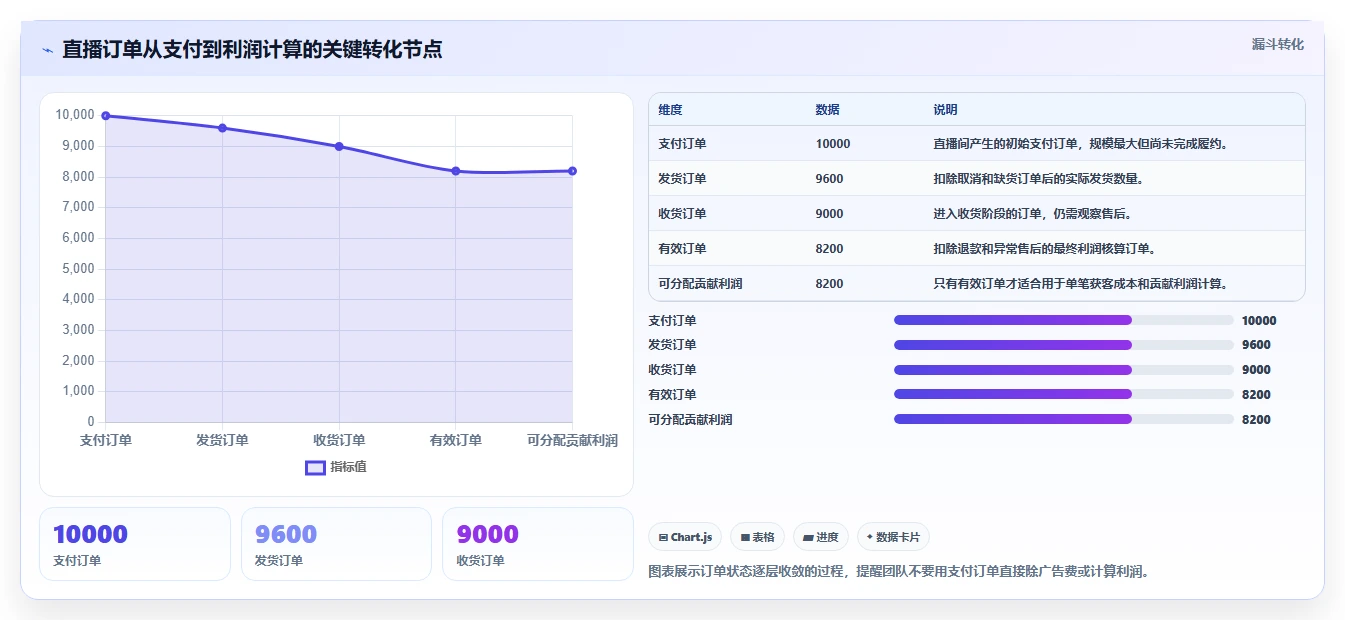The height and width of the screenshot is (620, 1345).
Task: Click the 支付订单 label beside its progress bar
Action: click(x=672, y=321)
